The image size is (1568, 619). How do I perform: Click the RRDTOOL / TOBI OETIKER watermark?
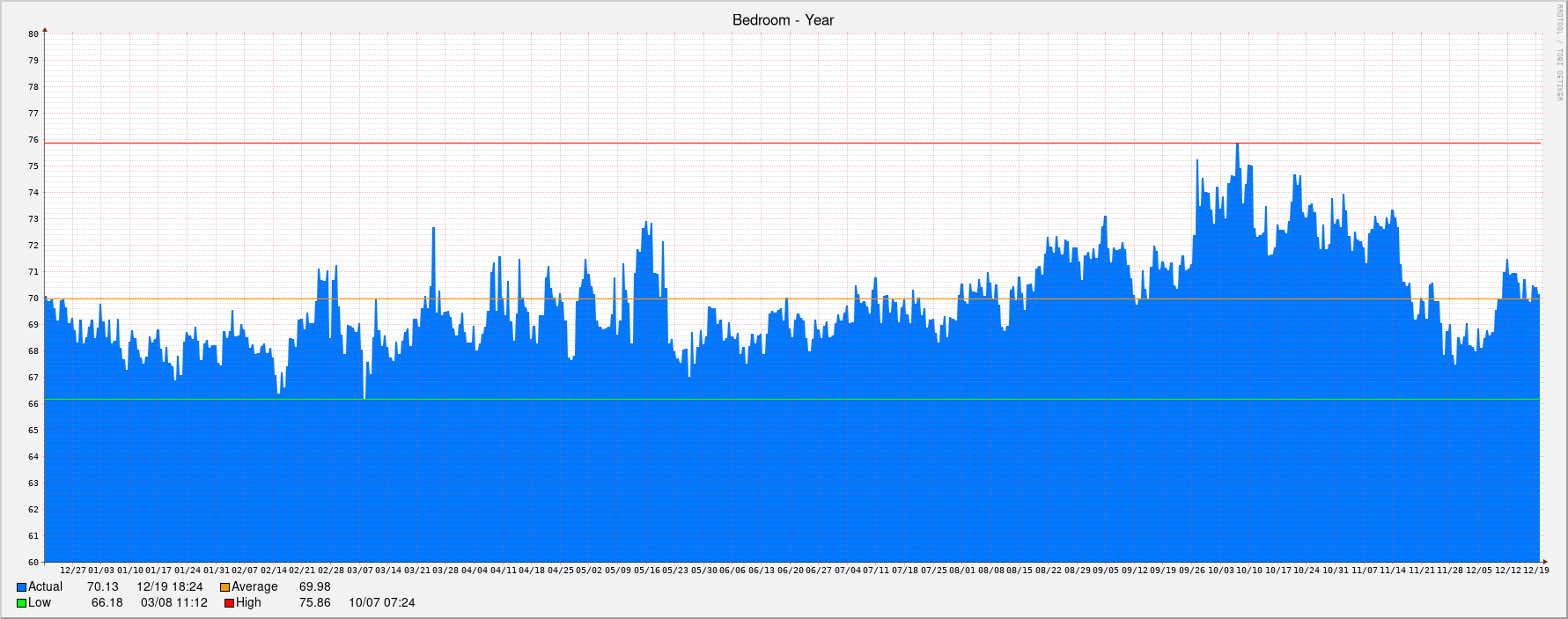[x=1558, y=53]
